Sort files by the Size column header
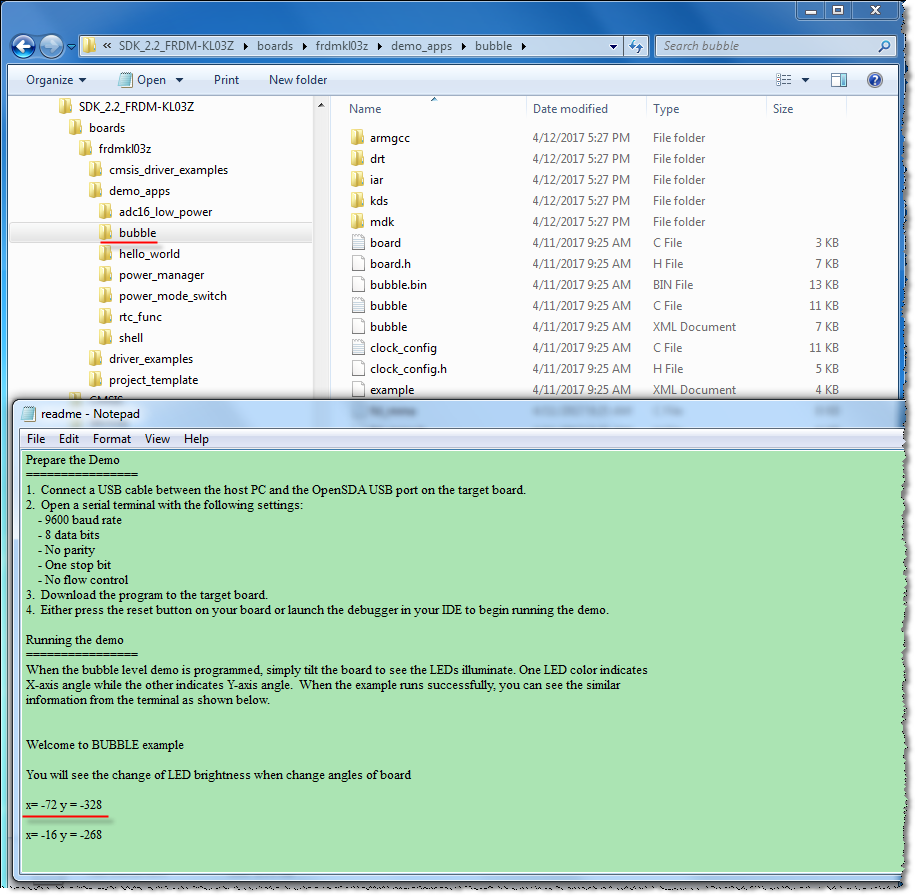The height and width of the screenshot is (895, 915). (783, 109)
